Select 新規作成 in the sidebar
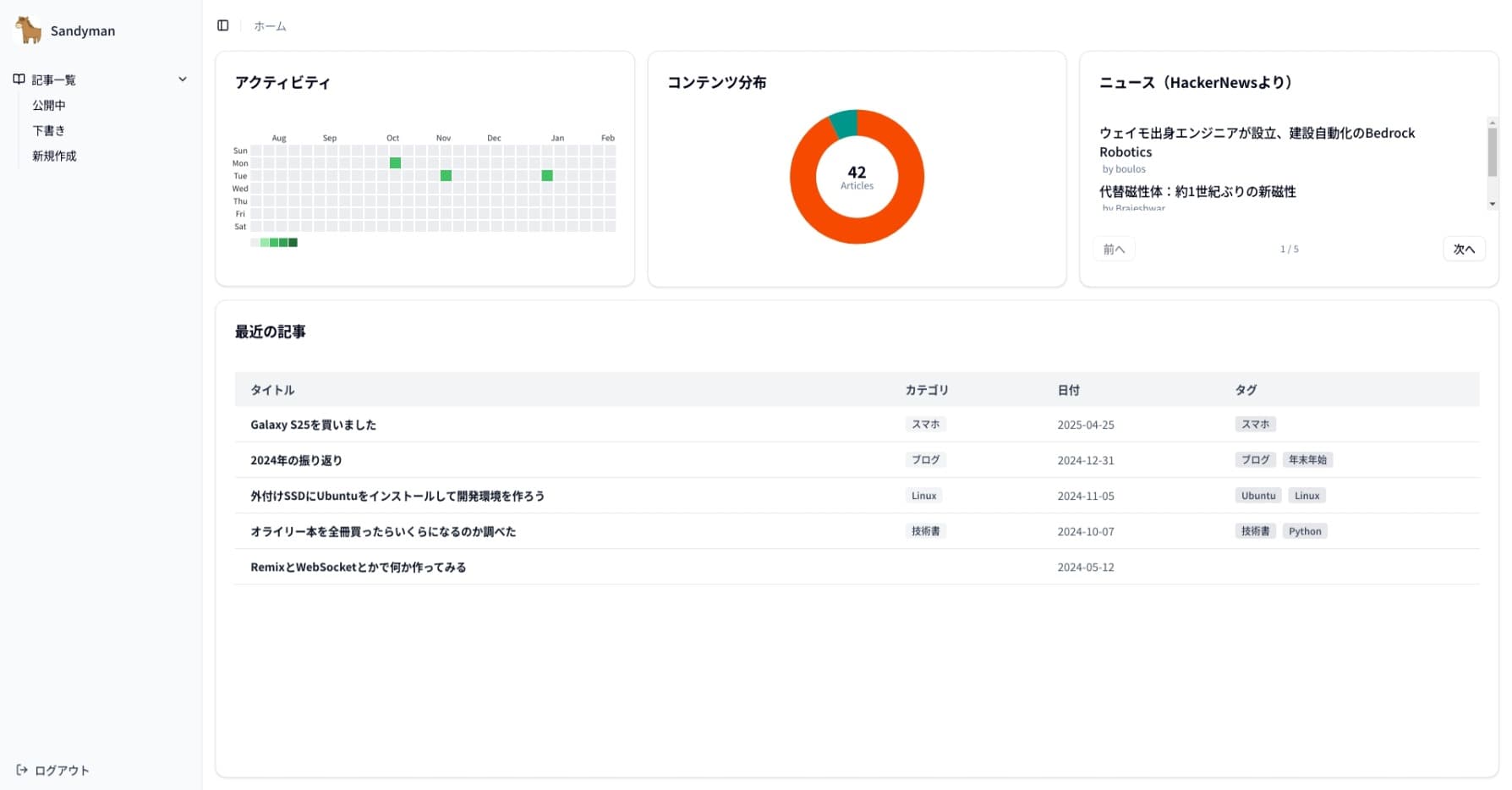Viewport: 1512px width, 790px height. click(54, 156)
